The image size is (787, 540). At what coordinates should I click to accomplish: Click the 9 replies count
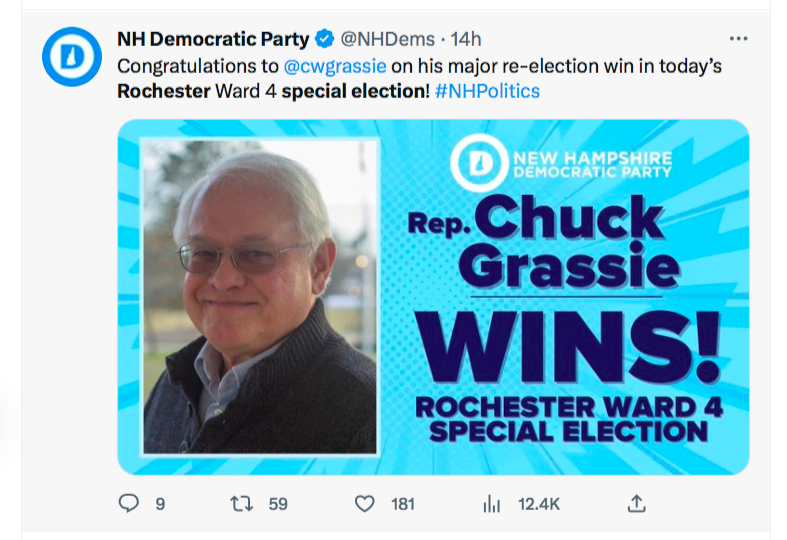pos(160,504)
